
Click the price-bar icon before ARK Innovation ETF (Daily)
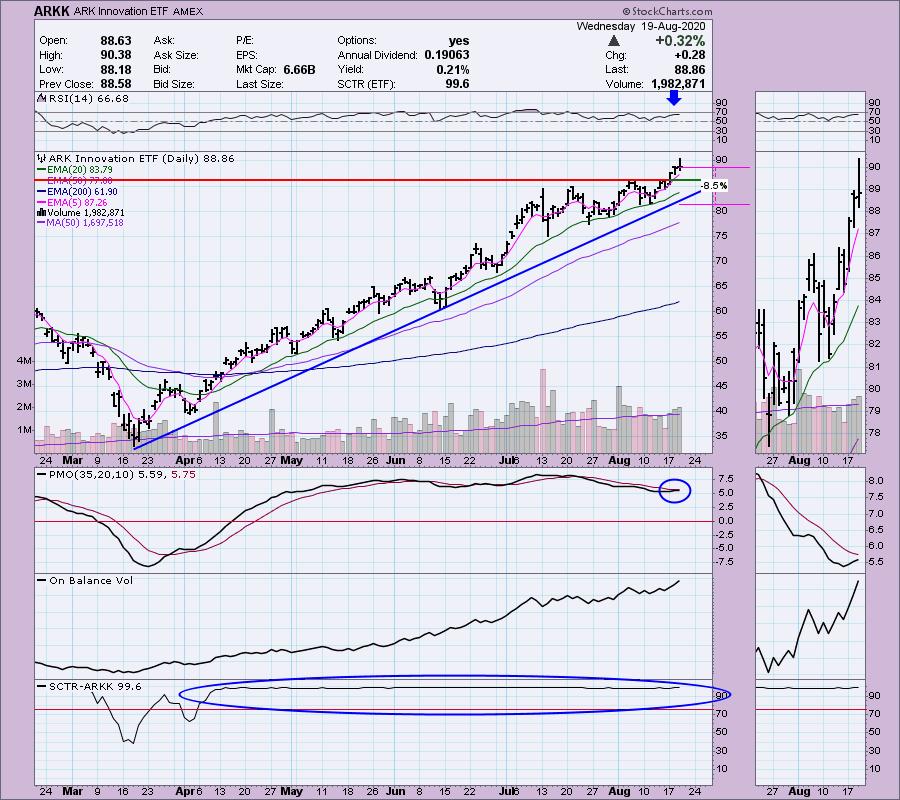coord(41,158)
